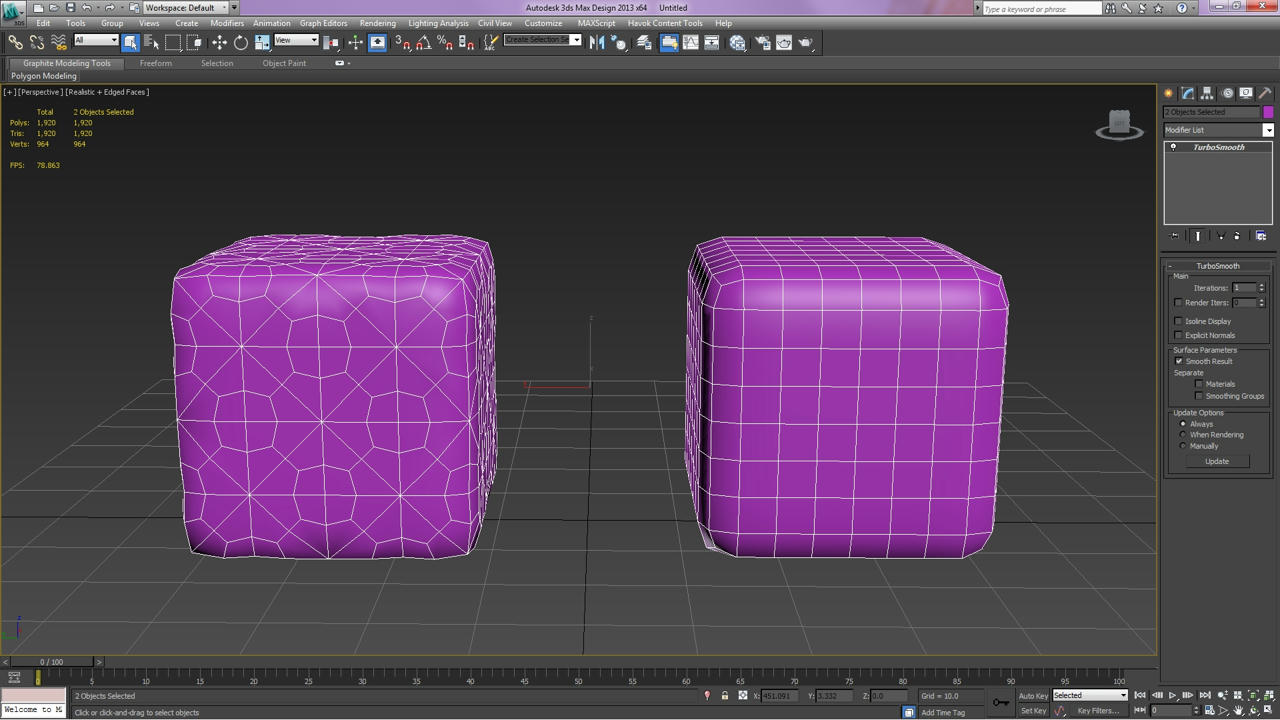Switch to the Create command panel
The height and width of the screenshot is (720, 1280).
tap(1168, 93)
